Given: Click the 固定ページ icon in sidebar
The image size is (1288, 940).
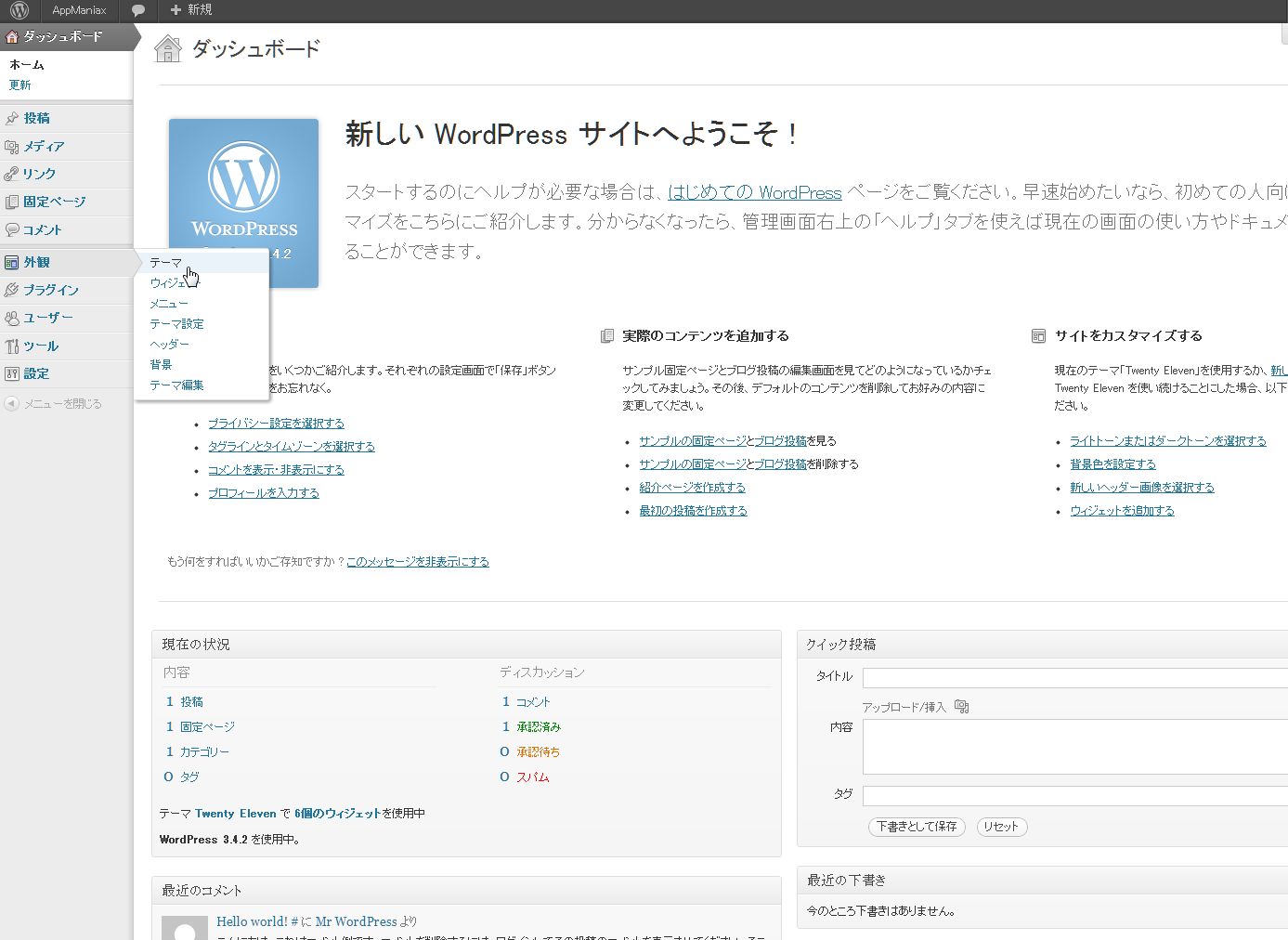Looking at the screenshot, I should (12, 202).
